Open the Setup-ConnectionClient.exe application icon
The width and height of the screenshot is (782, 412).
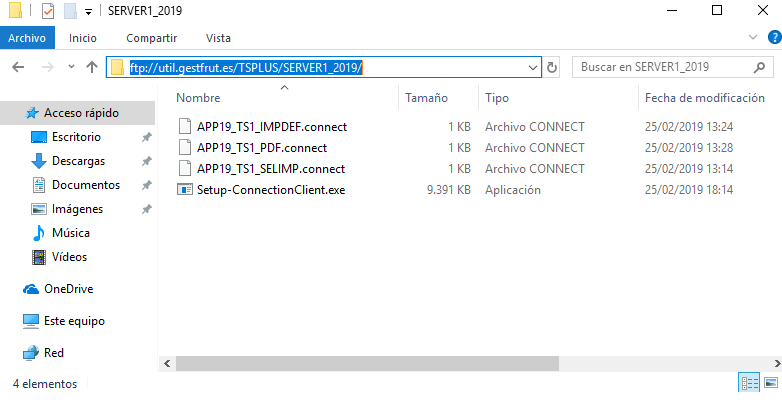[184, 189]
